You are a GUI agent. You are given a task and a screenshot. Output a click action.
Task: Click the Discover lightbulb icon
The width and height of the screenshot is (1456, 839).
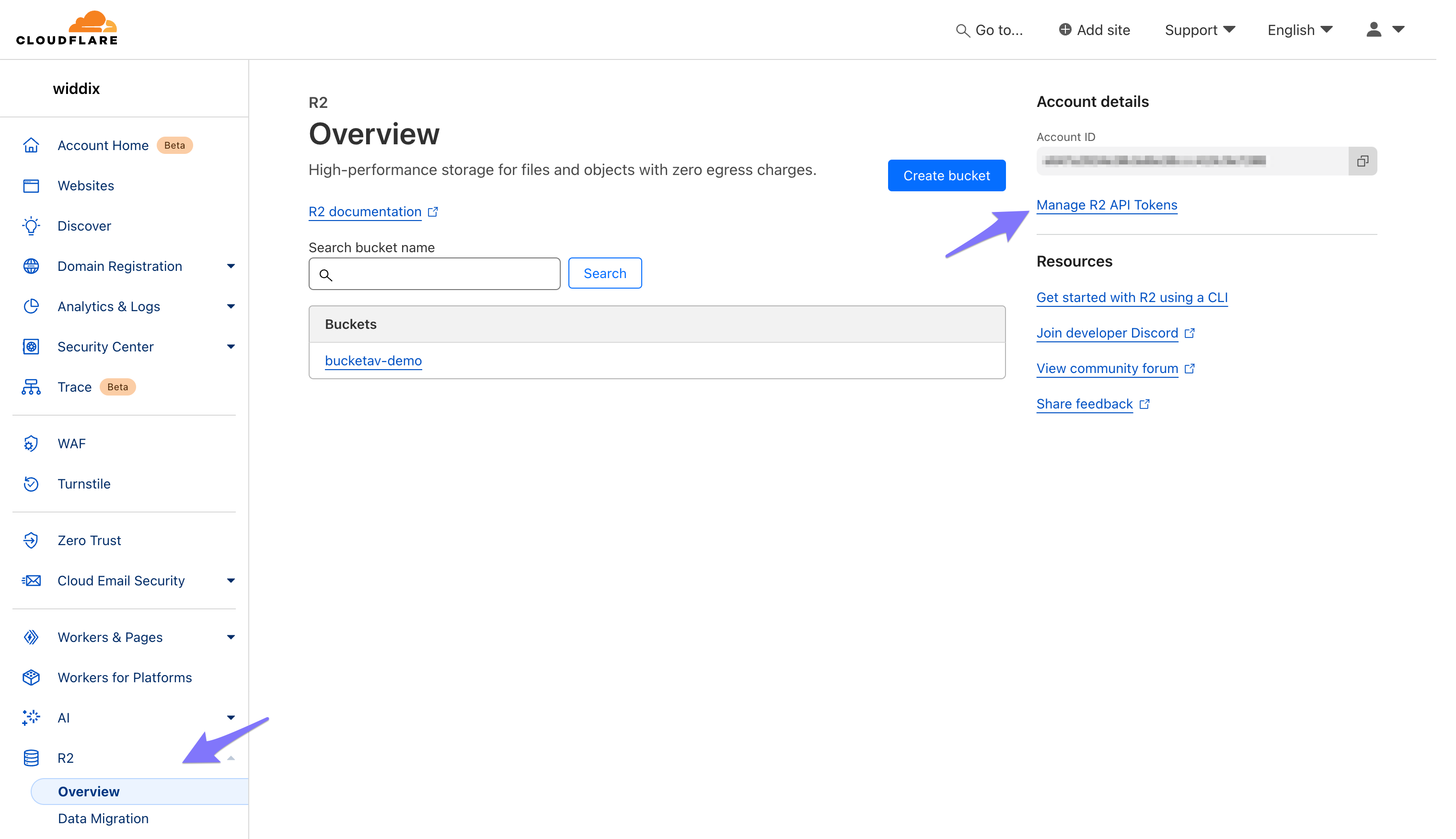[x=31, y=226]
